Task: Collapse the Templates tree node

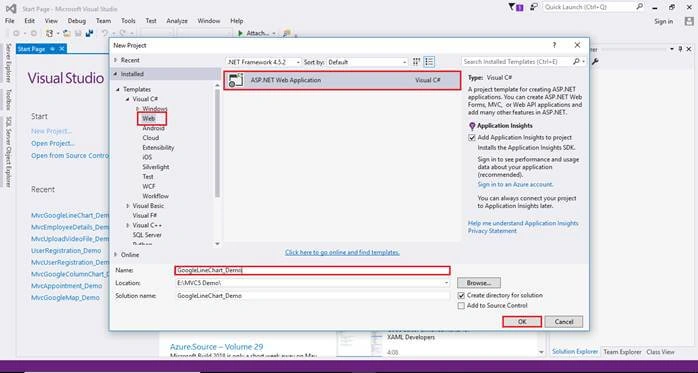Action: coord(118,89)
